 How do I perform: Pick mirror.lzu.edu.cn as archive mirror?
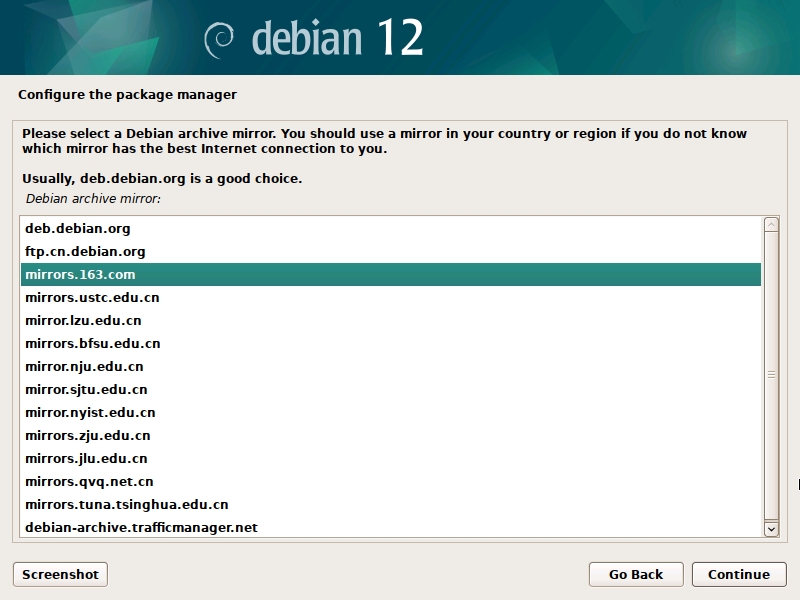[x=83, y=321]
